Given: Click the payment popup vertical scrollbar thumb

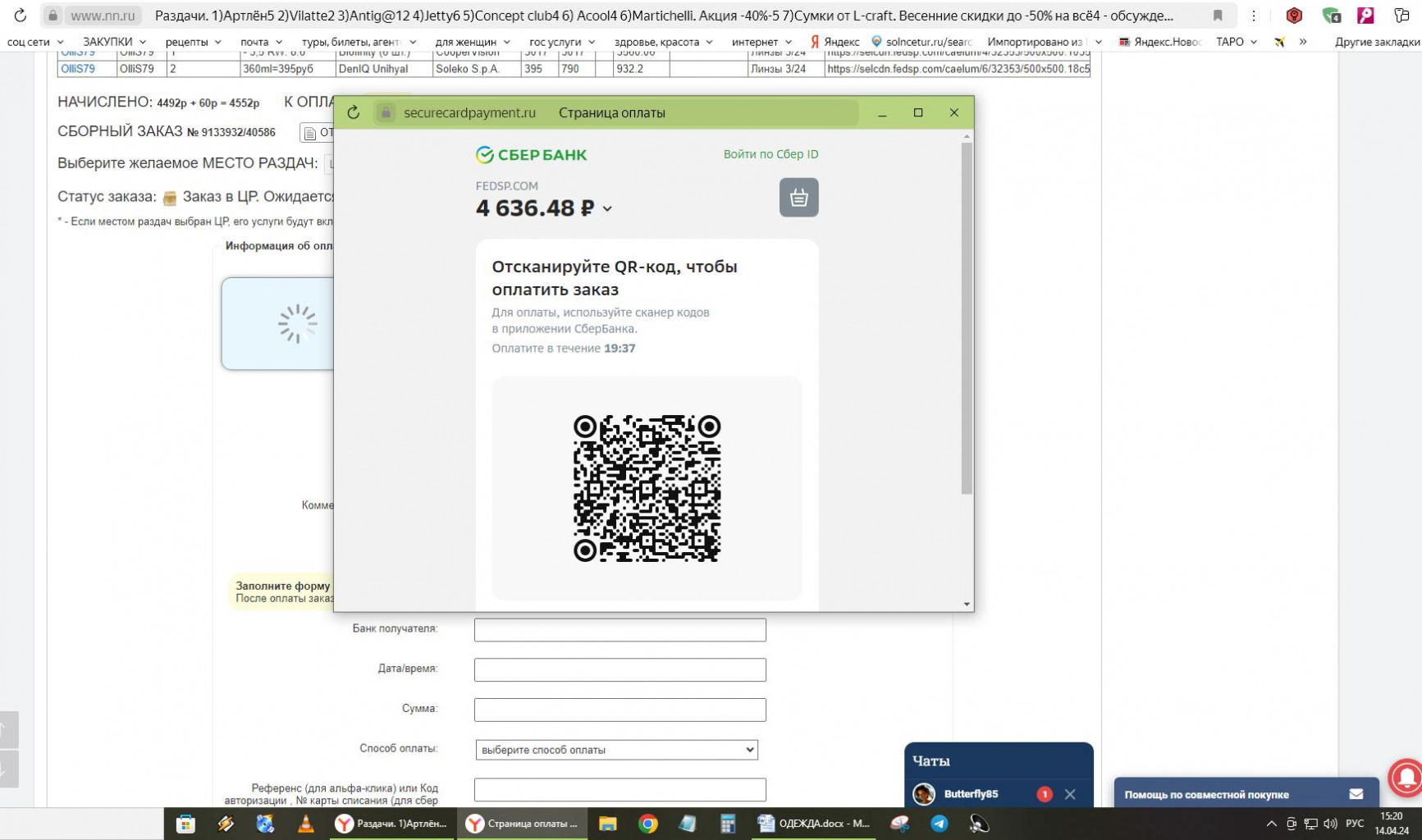Looking at the screenshot, I should (967, 318).
